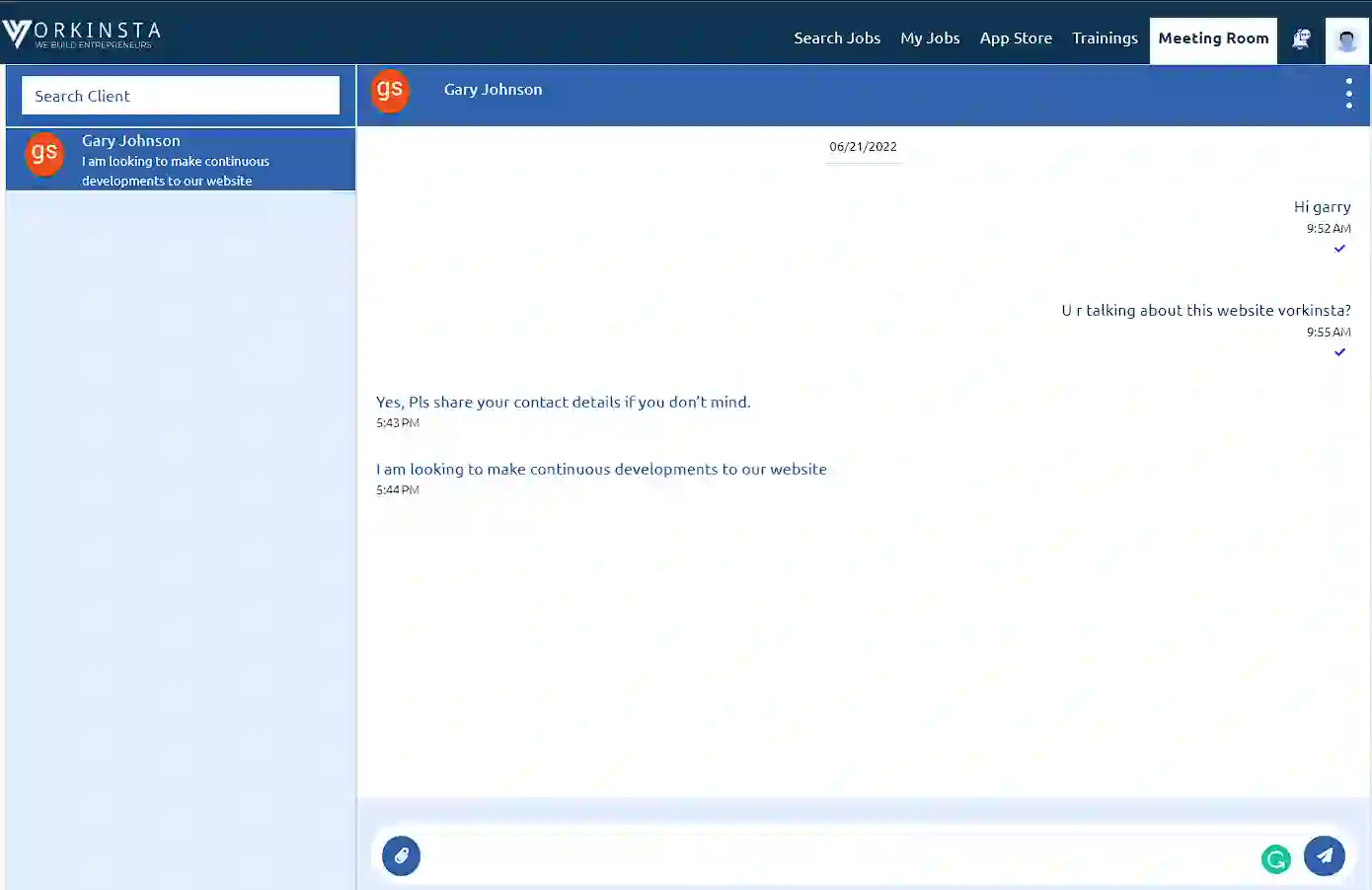Click the 9:55 AM timestamp

pos(1329,333)
